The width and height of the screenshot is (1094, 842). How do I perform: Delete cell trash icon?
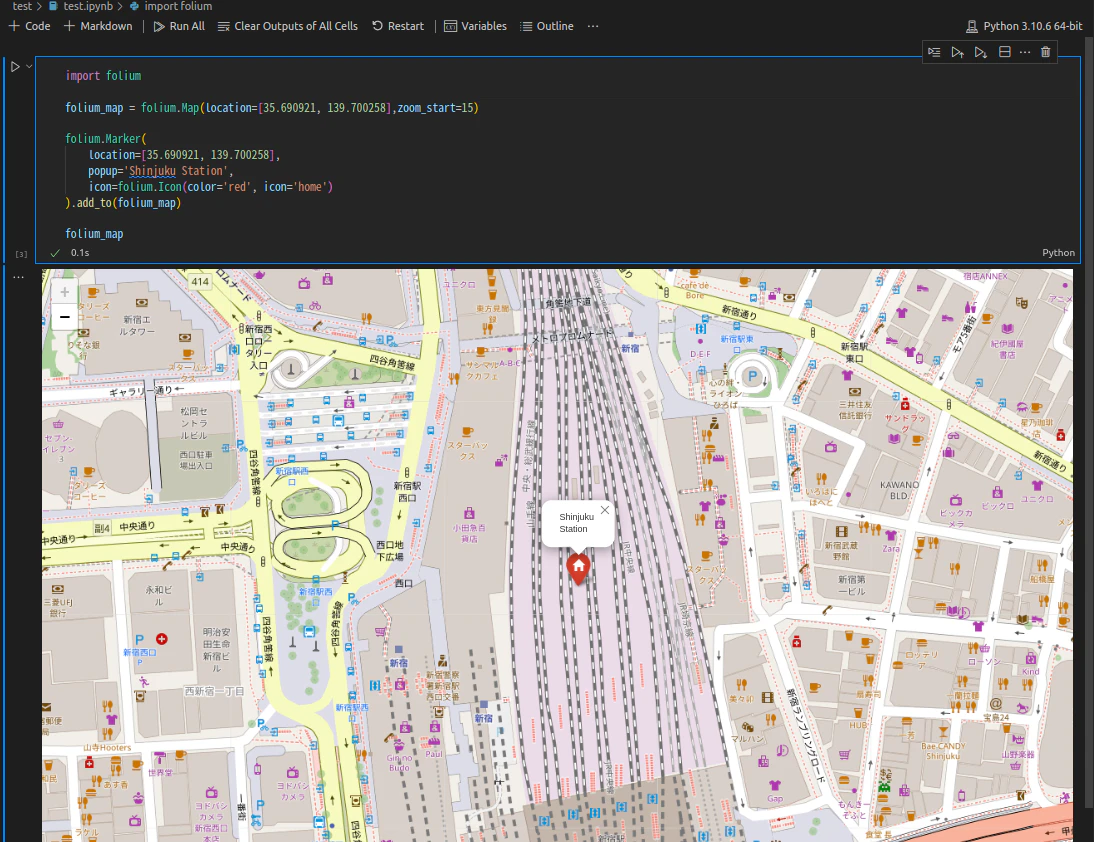click(1045, 52)
